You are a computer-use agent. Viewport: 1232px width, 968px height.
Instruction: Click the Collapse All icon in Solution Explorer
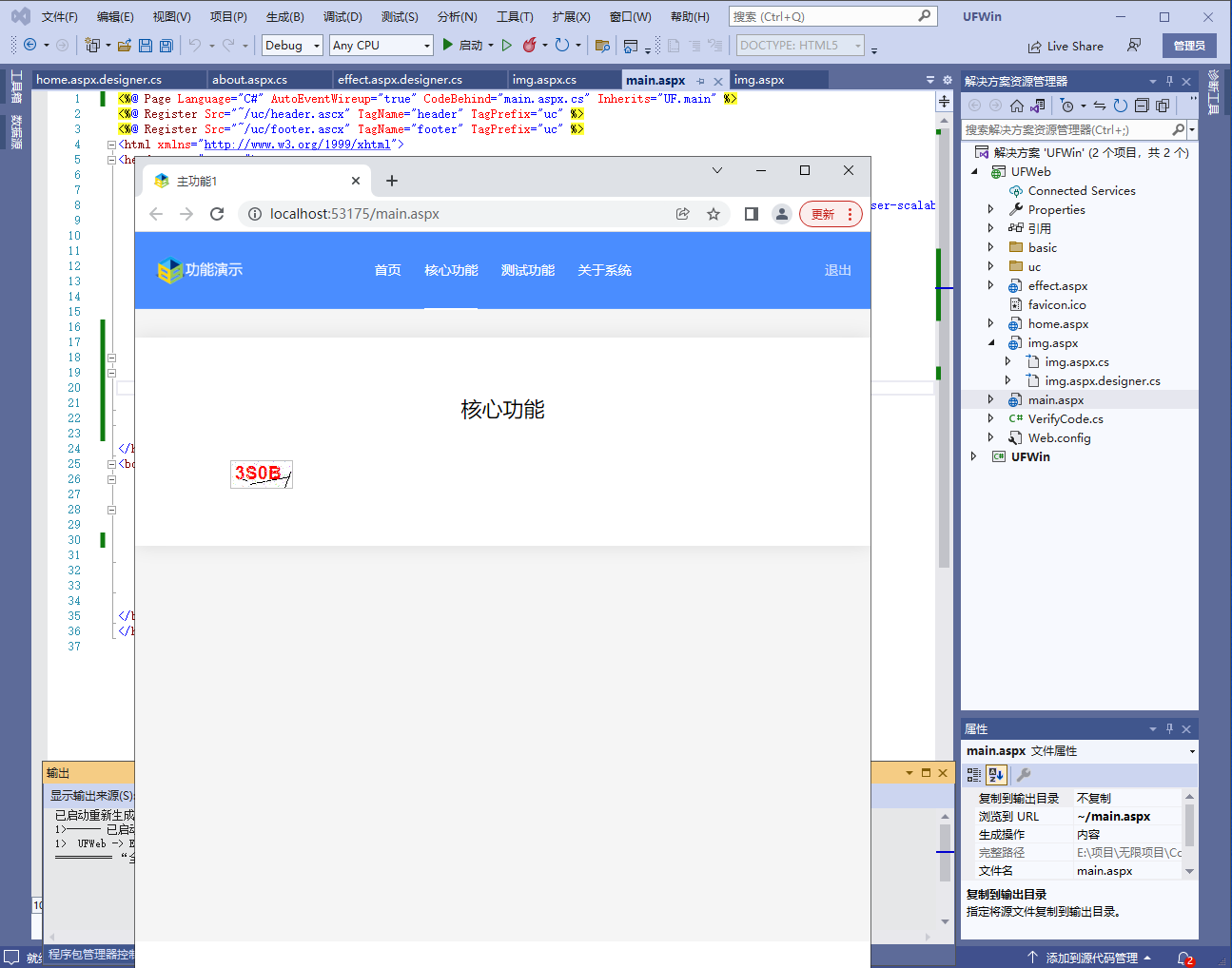pyautogui.click(x=1142, y=106)
